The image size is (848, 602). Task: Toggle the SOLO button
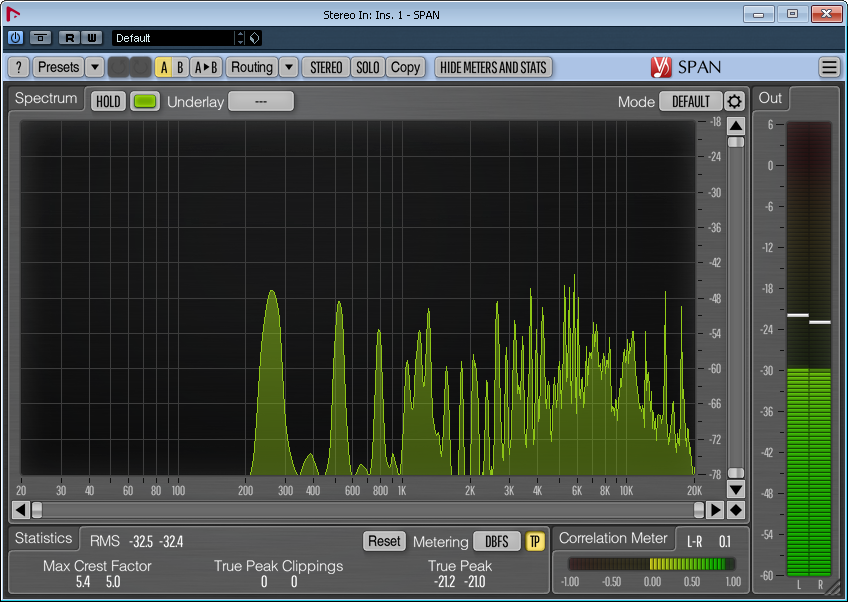[368, 68]
